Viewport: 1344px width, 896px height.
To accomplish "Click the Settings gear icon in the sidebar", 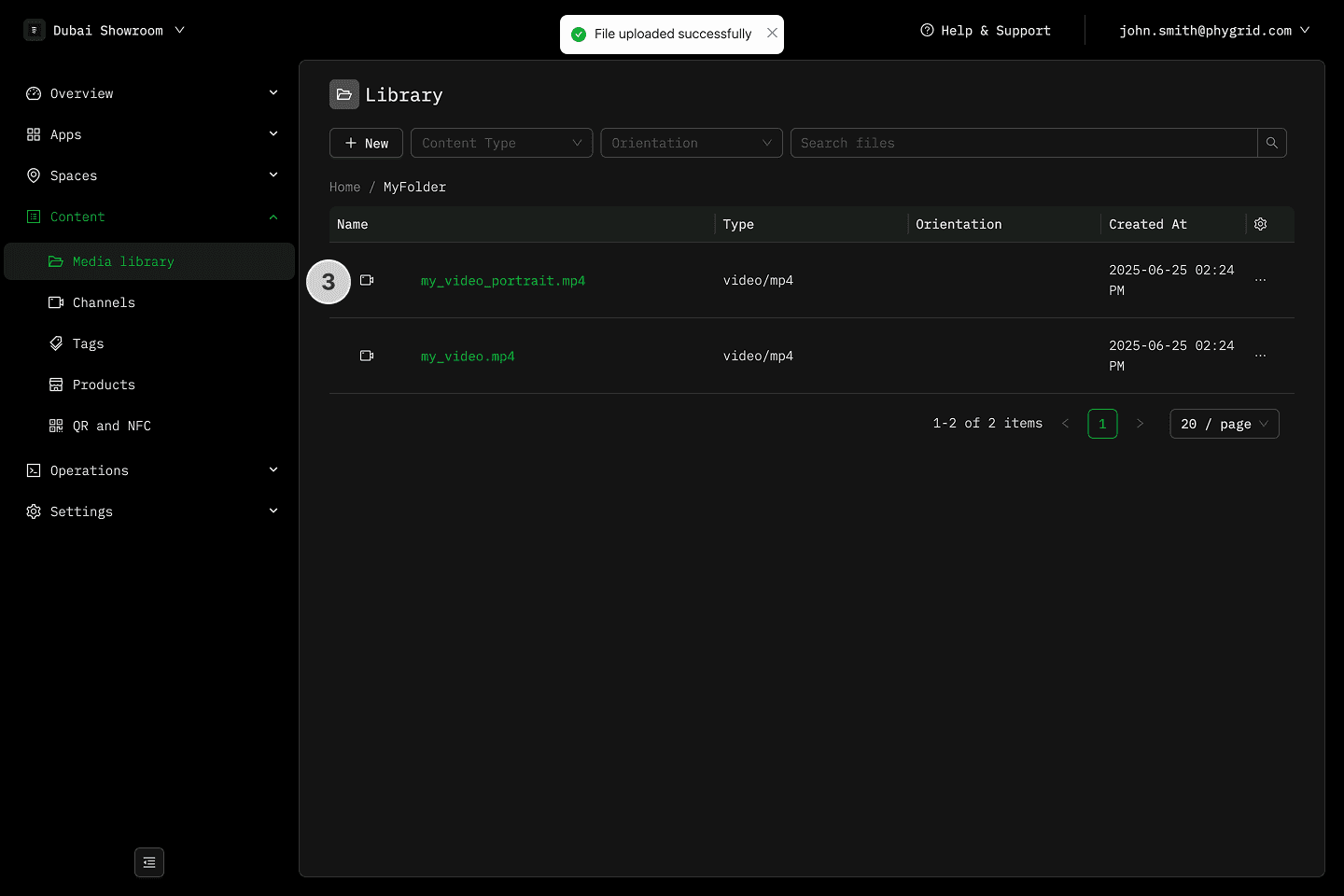I will 34,511.
